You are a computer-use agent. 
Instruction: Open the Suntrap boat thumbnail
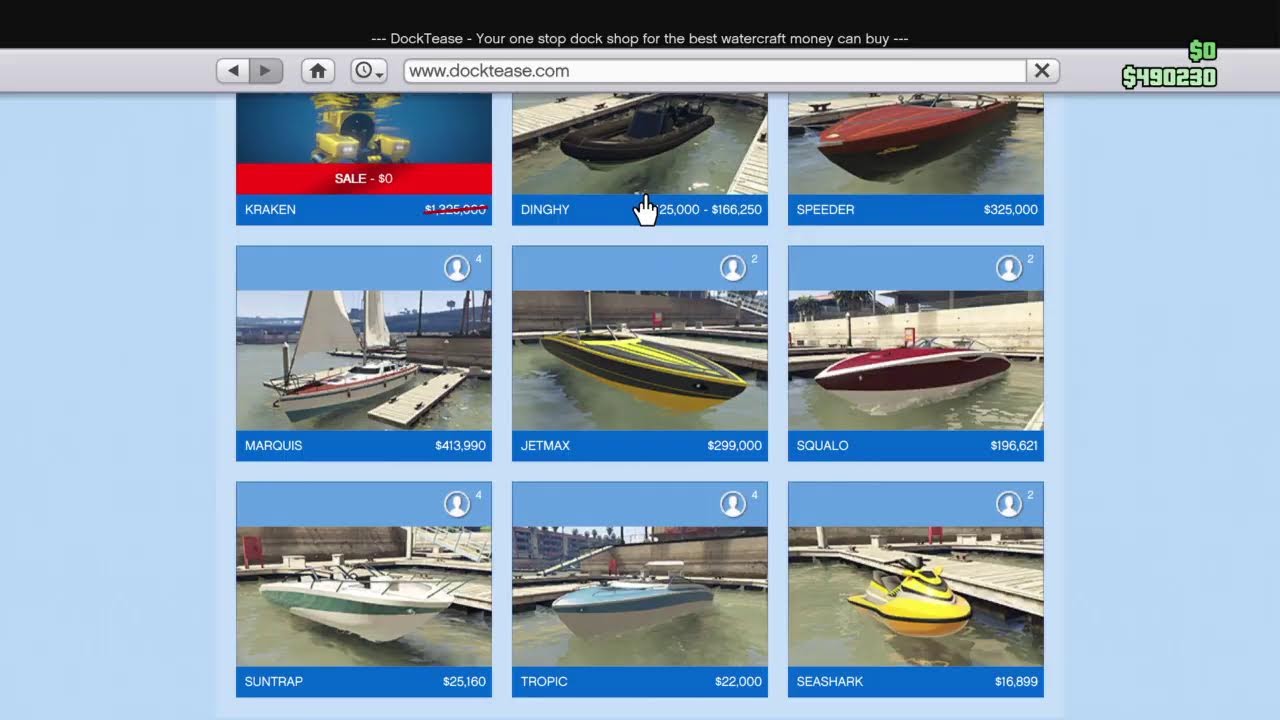[364, 596]
